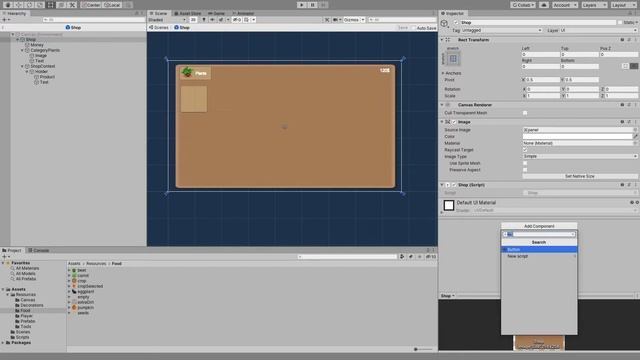Switch to the Scene tab

pyautogui.click(x=158, y=13)
